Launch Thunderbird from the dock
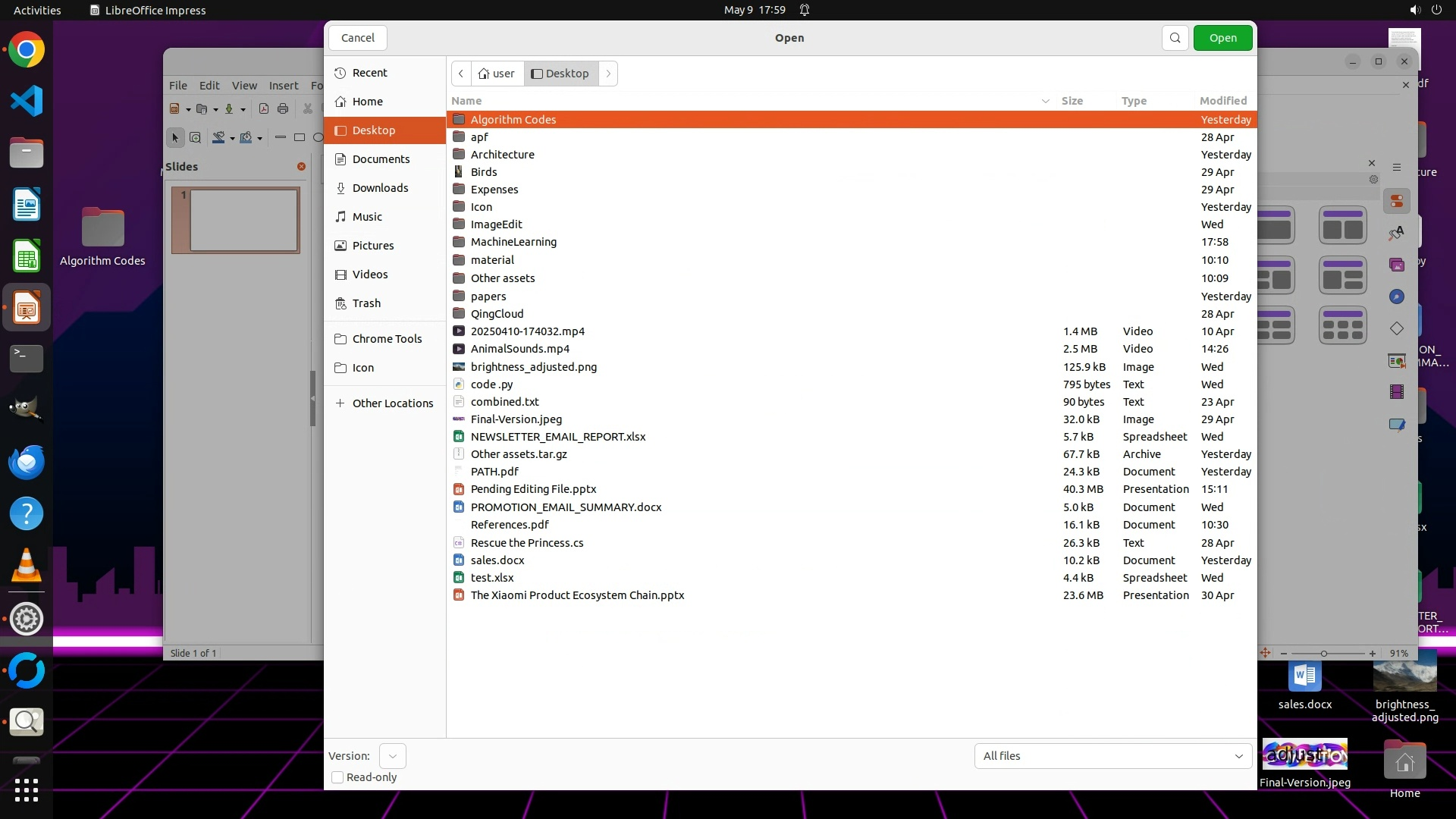Image resolution: width=1456 pixels, height=819 pixels. (27, 462)
